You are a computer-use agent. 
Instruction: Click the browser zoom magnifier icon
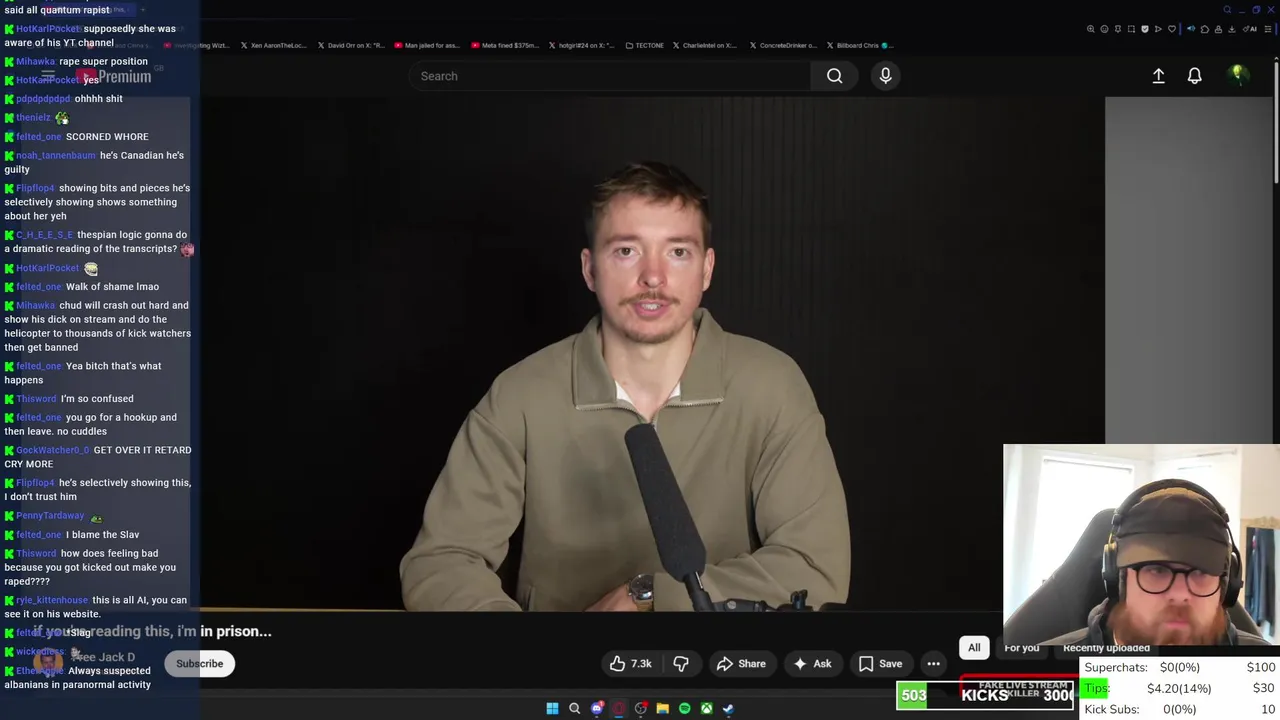tap(1091, 29)
